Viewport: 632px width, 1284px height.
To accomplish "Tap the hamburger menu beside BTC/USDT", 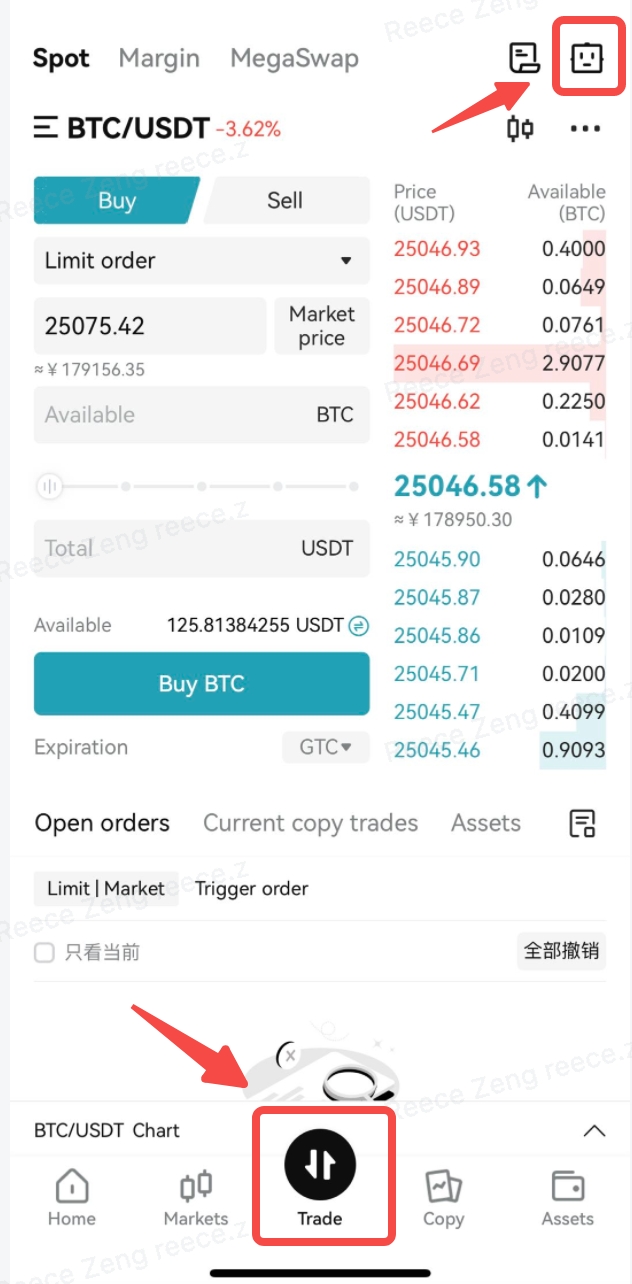I will 45,128.
